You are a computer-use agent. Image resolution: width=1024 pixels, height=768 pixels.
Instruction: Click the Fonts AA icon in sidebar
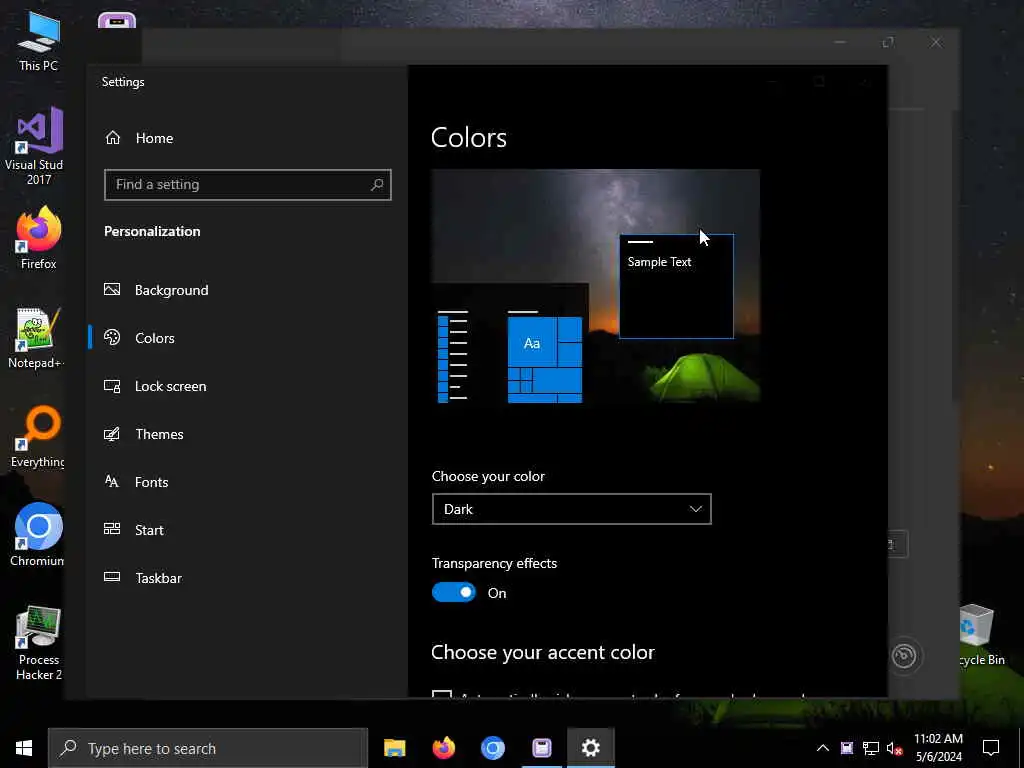[x=112, y=481]
